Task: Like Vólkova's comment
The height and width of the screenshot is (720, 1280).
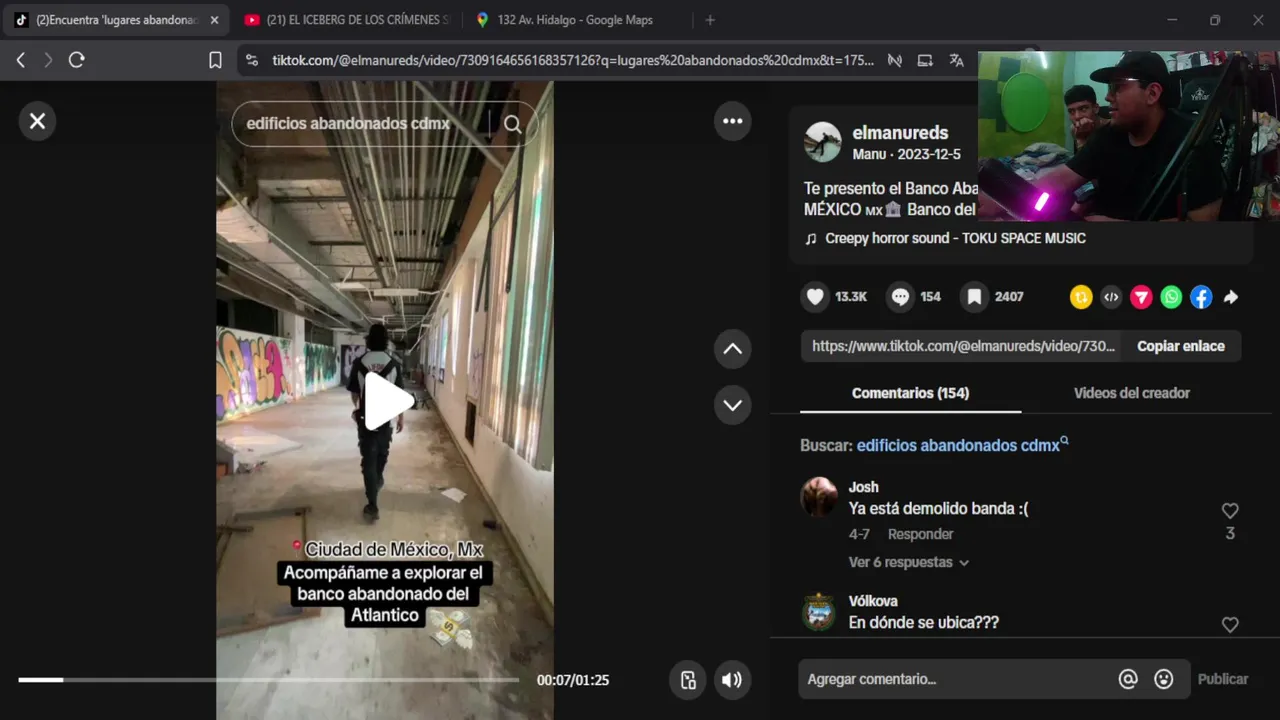Action: (x=1230, y=625)
